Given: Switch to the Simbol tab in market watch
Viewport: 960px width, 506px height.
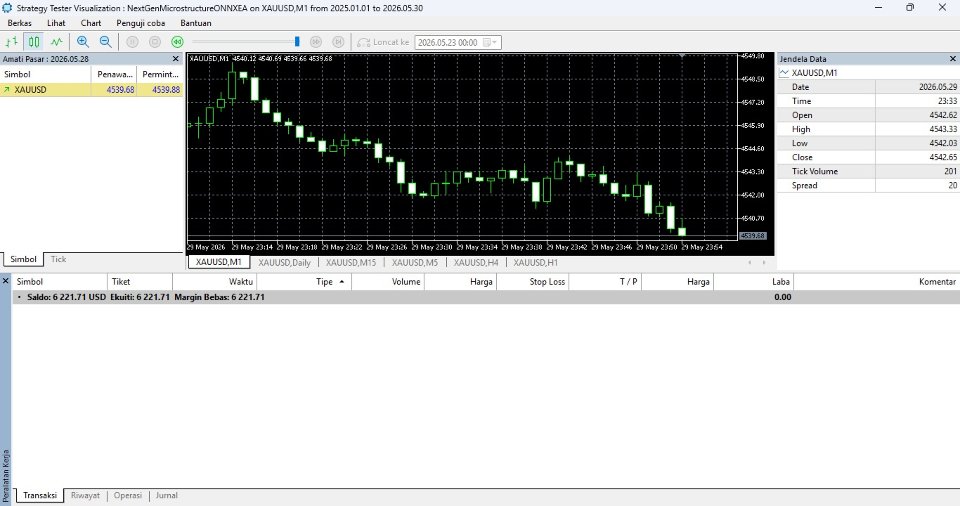Looking at the screenshot, I should tap(23, 259).
